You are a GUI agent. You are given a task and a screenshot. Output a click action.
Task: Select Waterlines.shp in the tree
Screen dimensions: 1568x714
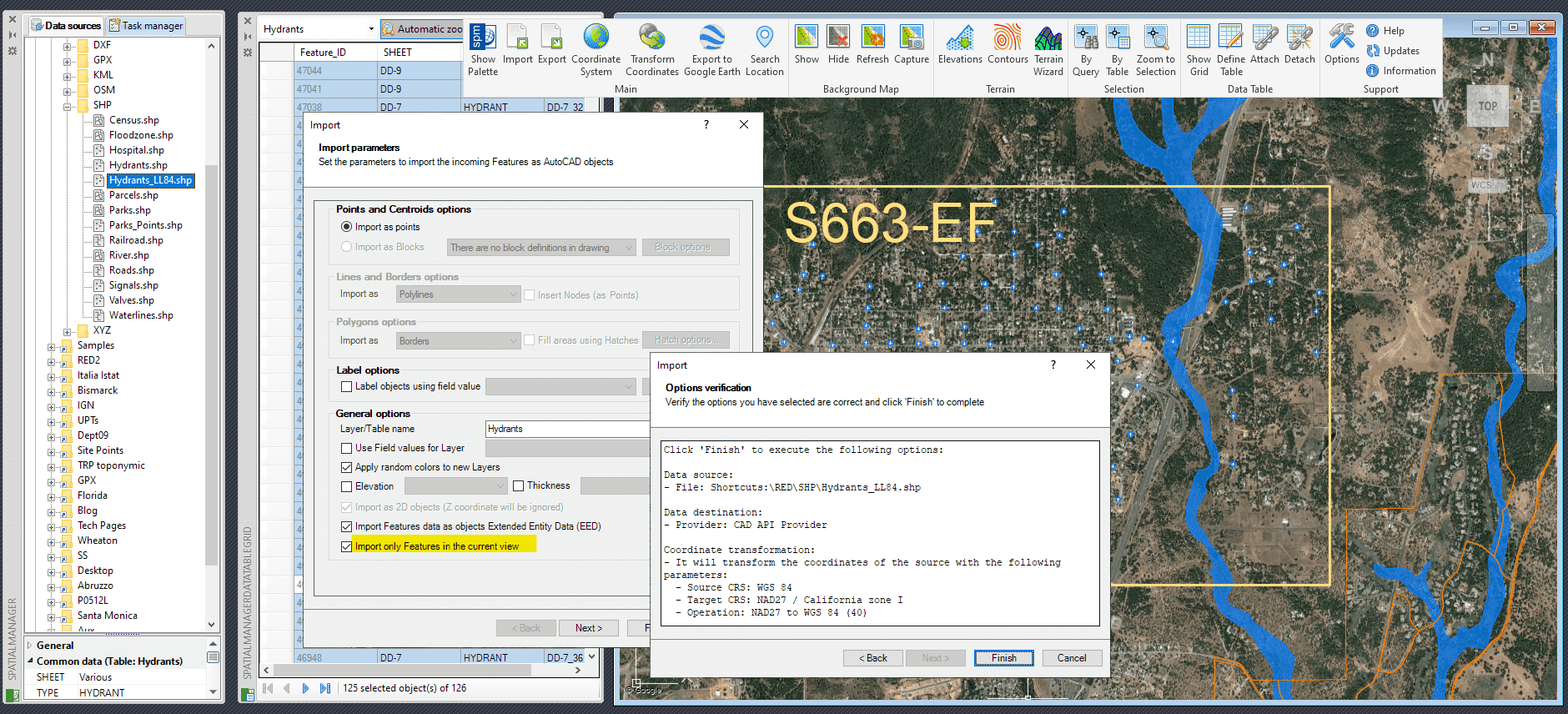click(141, 315)
